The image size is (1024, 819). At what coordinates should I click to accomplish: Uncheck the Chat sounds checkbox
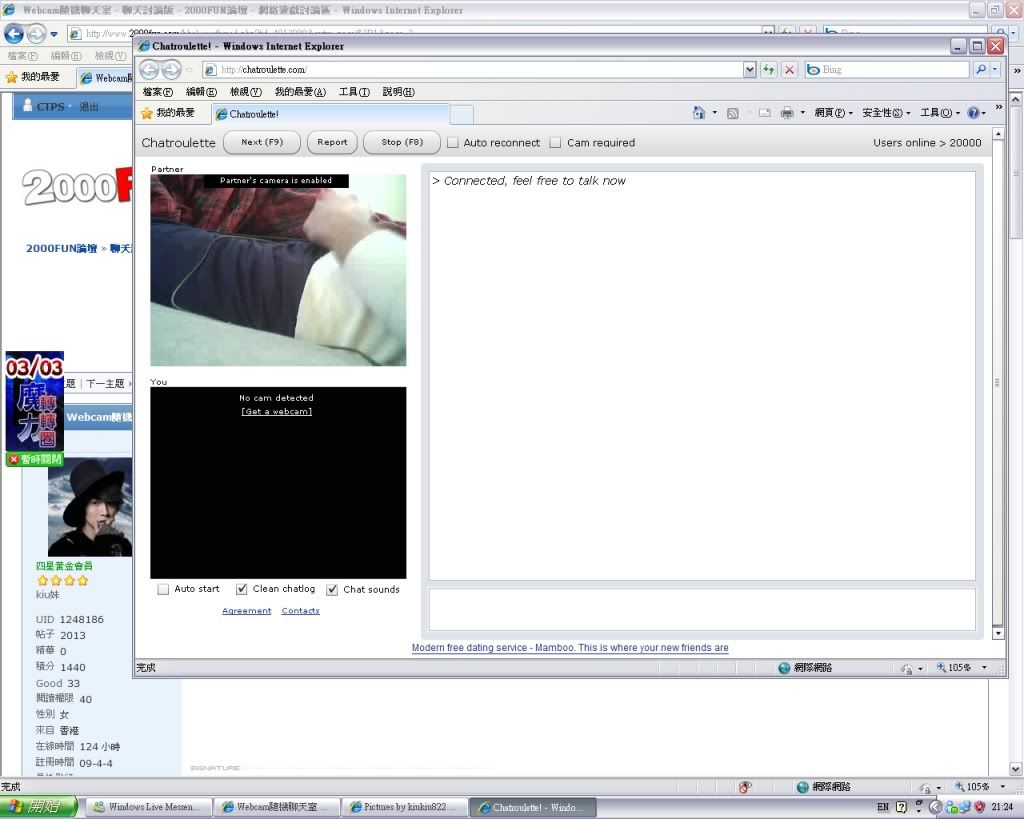(x=332, y=590)
